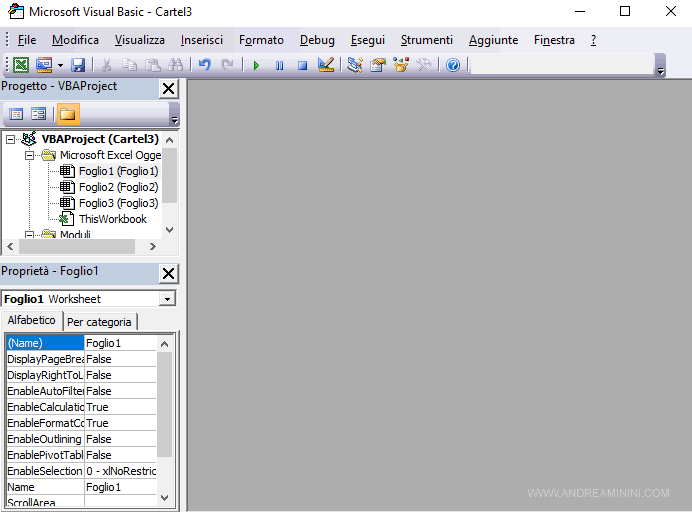Maximize the Microsoft Visual Basic window

(625, 11)
